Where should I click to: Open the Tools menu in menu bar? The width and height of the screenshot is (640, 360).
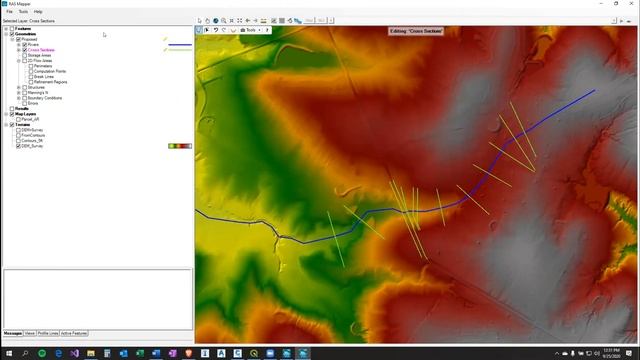coord(23,12)
